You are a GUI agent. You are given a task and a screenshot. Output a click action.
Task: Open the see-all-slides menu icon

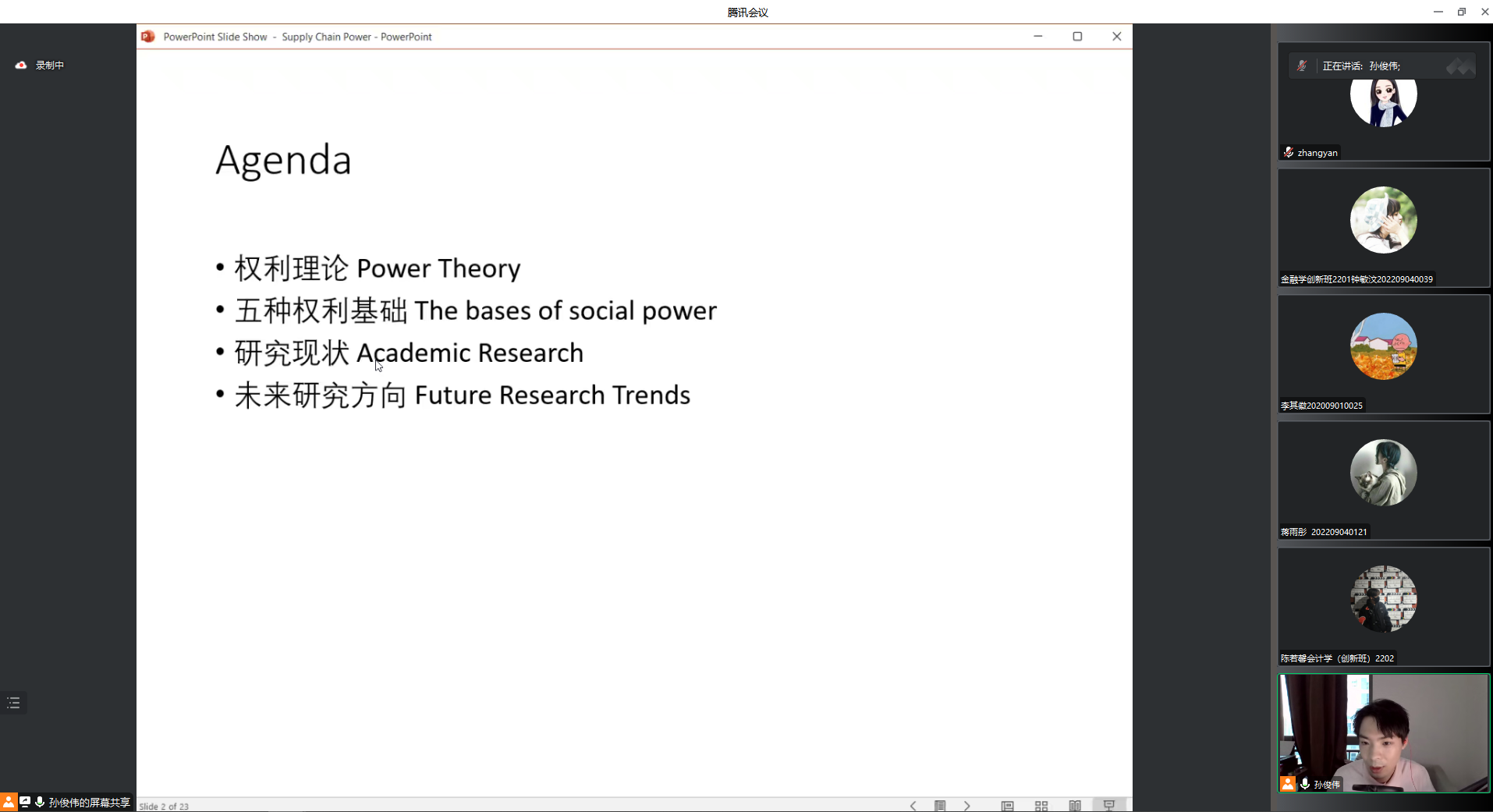[940, 806]
